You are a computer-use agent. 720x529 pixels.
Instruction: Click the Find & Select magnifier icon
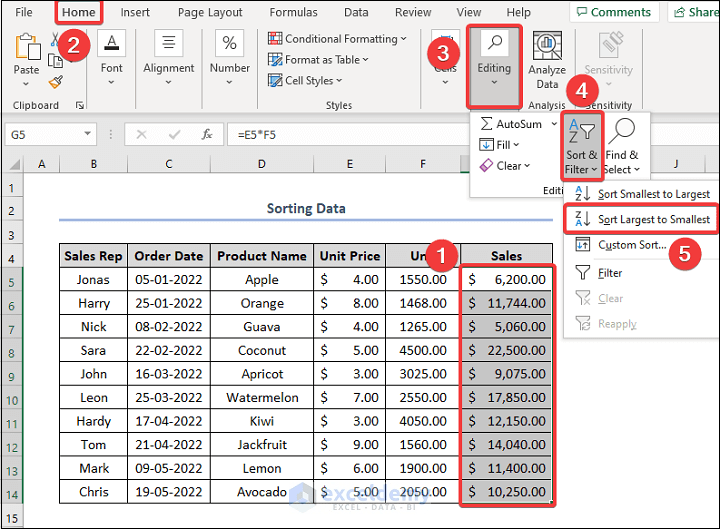622,131
